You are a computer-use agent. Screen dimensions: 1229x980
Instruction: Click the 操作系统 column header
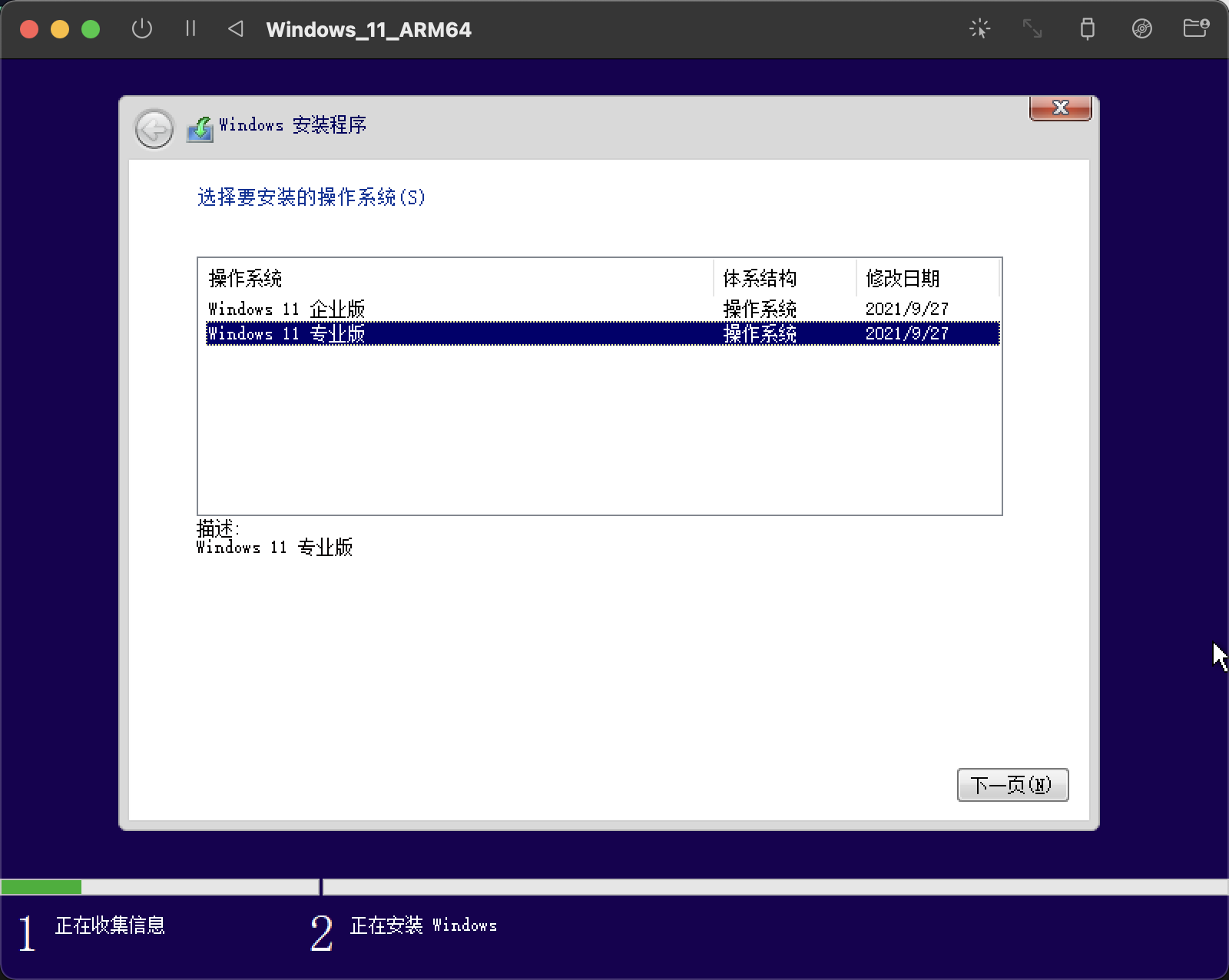point(244,278)
